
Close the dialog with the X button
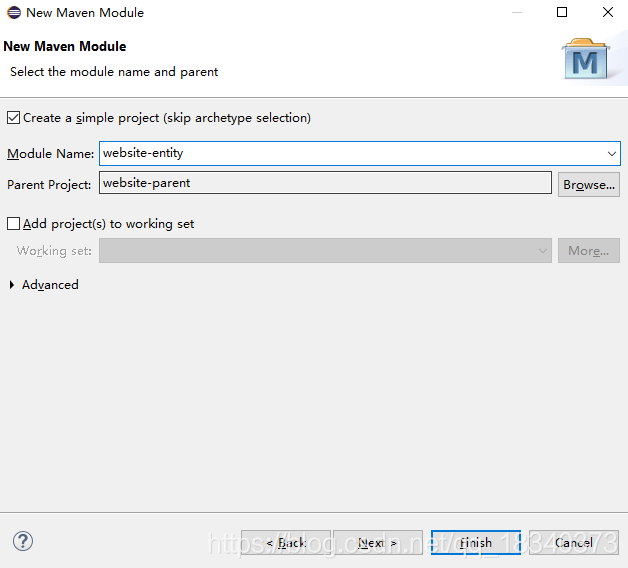click(608, 12)
